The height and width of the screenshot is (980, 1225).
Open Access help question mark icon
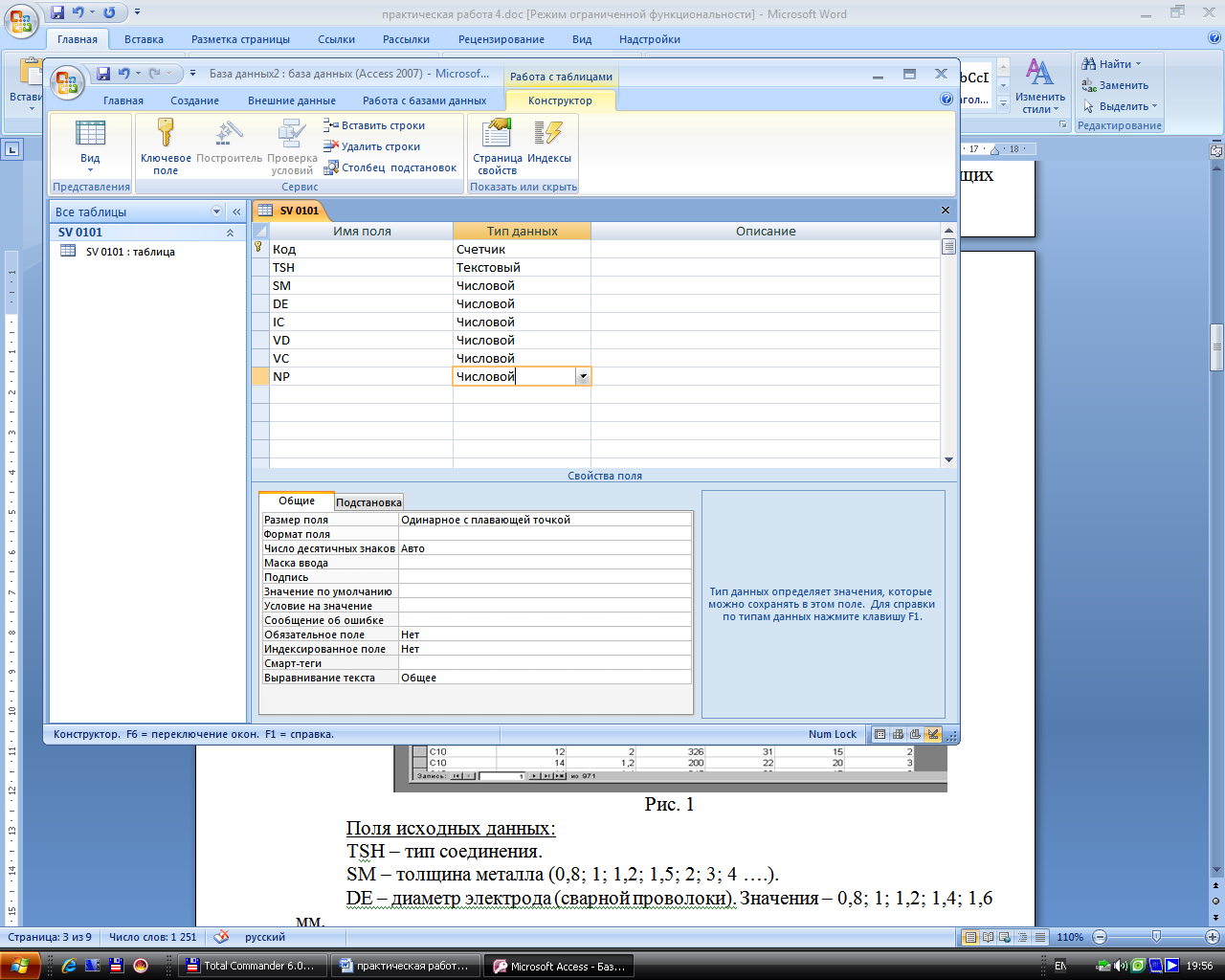coord(947,99)
